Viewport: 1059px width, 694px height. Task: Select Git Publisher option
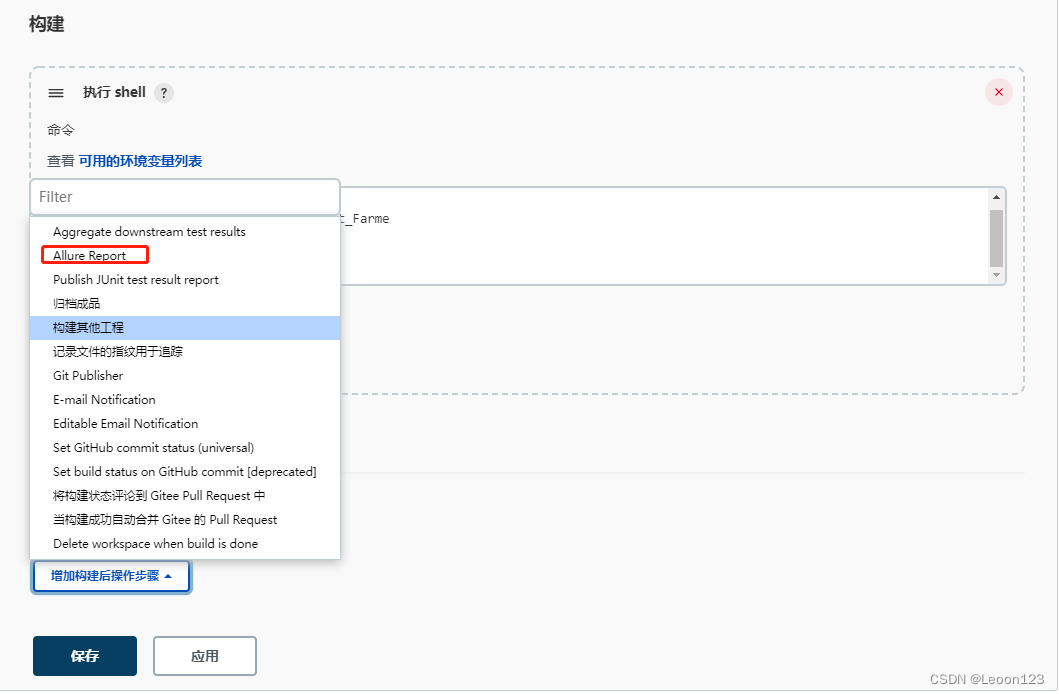(x=184, y=376)
